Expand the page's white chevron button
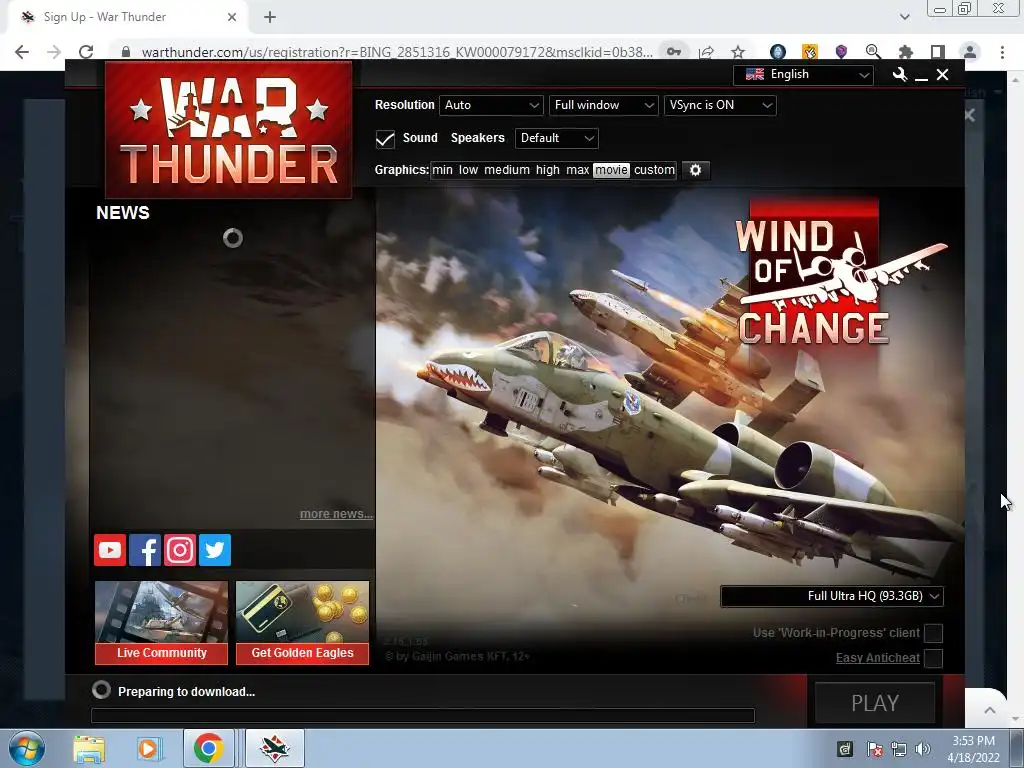1024x768 pixels. (990, 711)
